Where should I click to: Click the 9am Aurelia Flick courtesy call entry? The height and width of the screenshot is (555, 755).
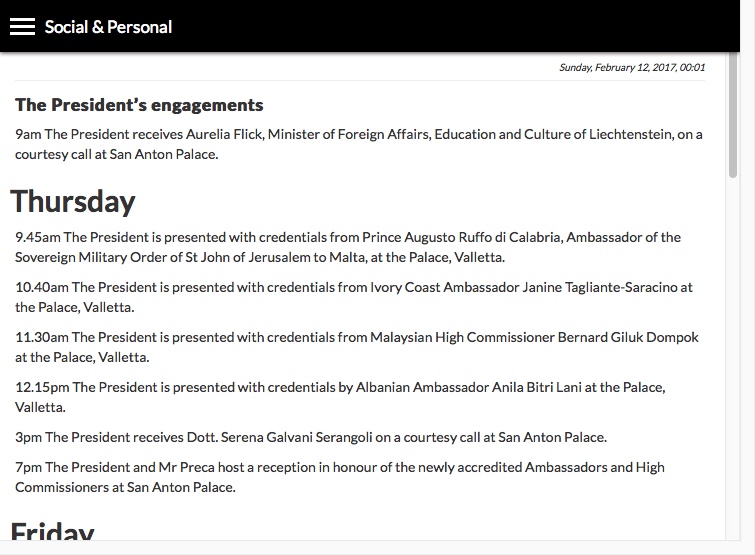tap(359, 144)
